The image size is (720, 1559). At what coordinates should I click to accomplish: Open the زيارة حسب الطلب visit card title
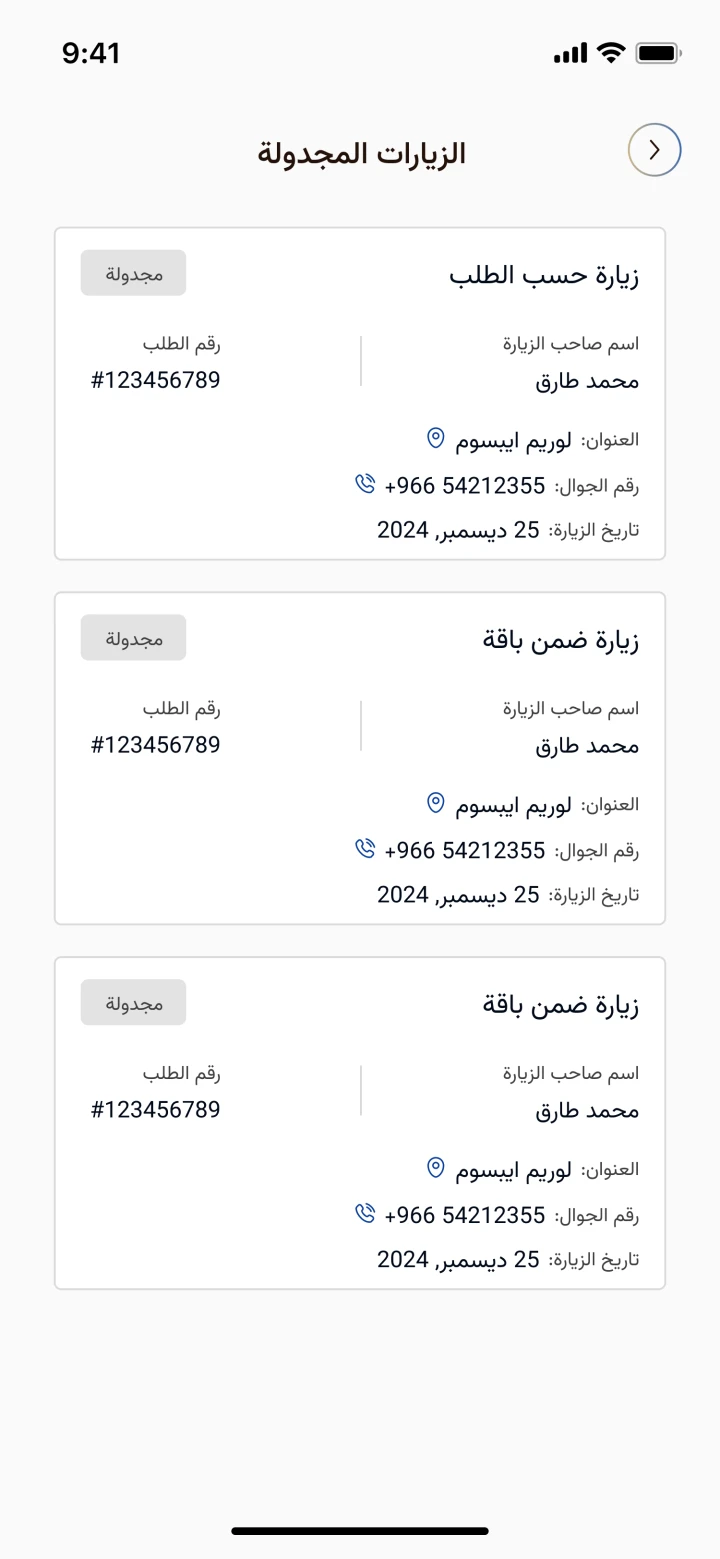coord(543,275)
